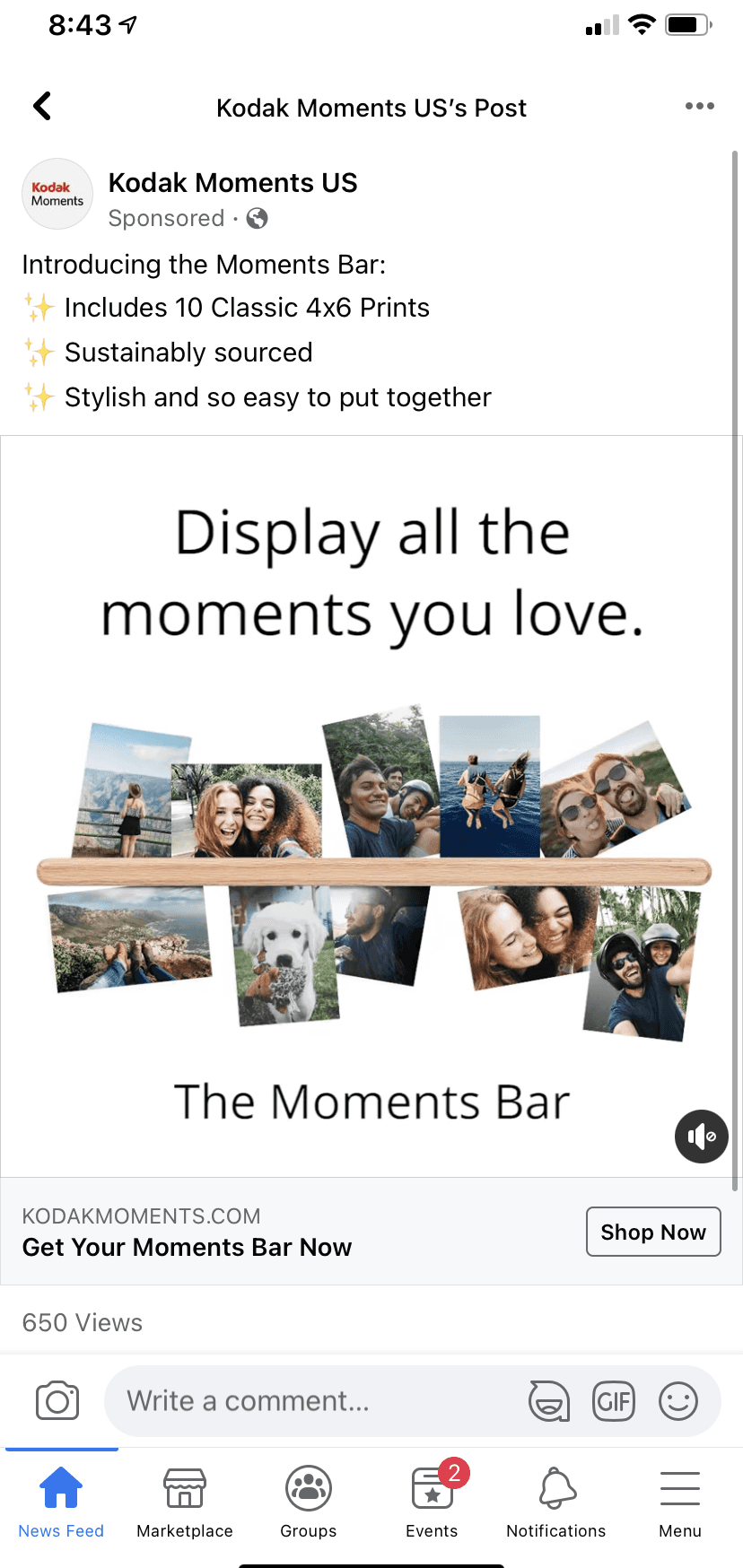Tap the globe public audience icon
743x1568 pixels.
tap(257, 218)
